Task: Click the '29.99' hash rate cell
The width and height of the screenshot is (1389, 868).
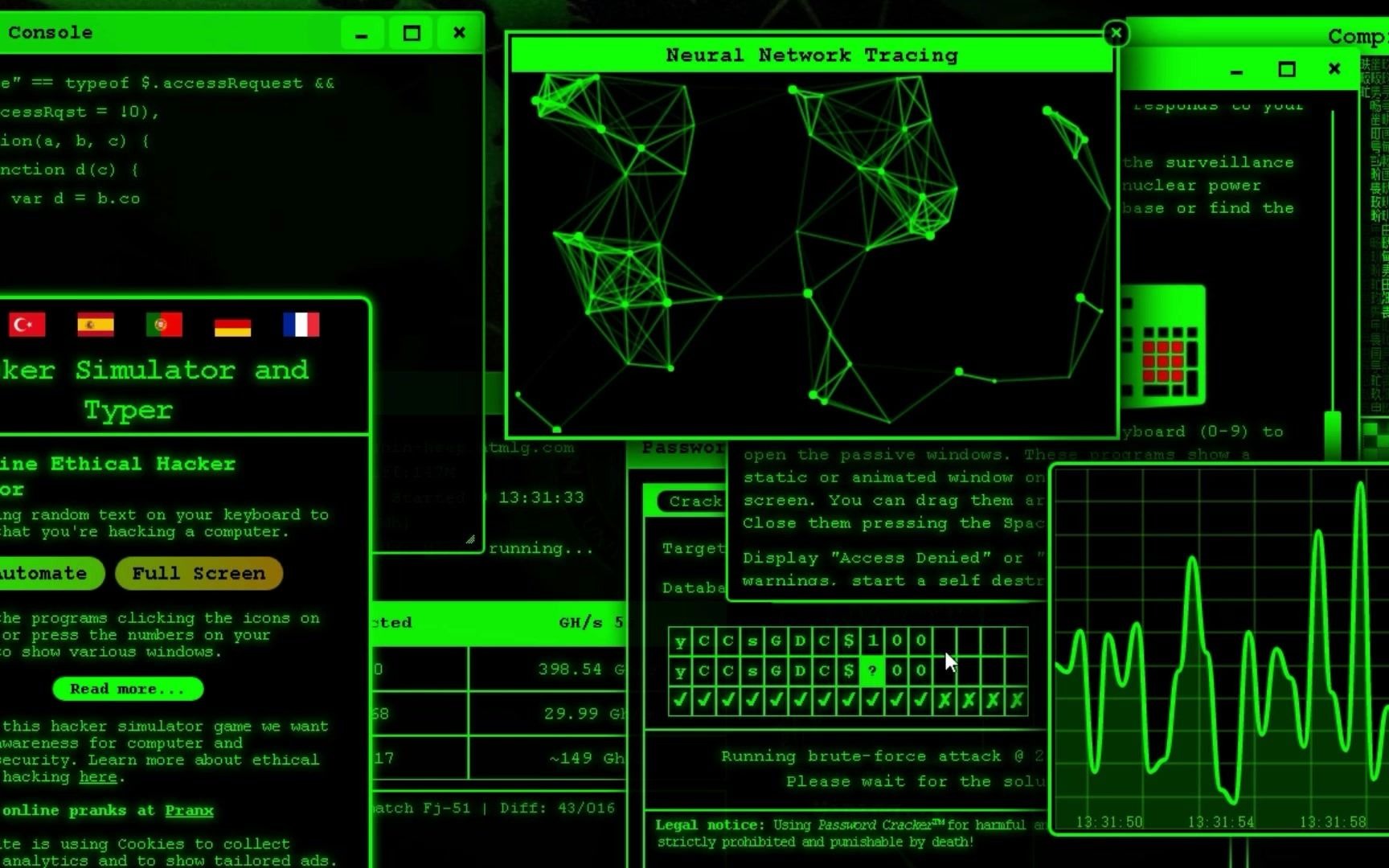Action: click(571, 714)
